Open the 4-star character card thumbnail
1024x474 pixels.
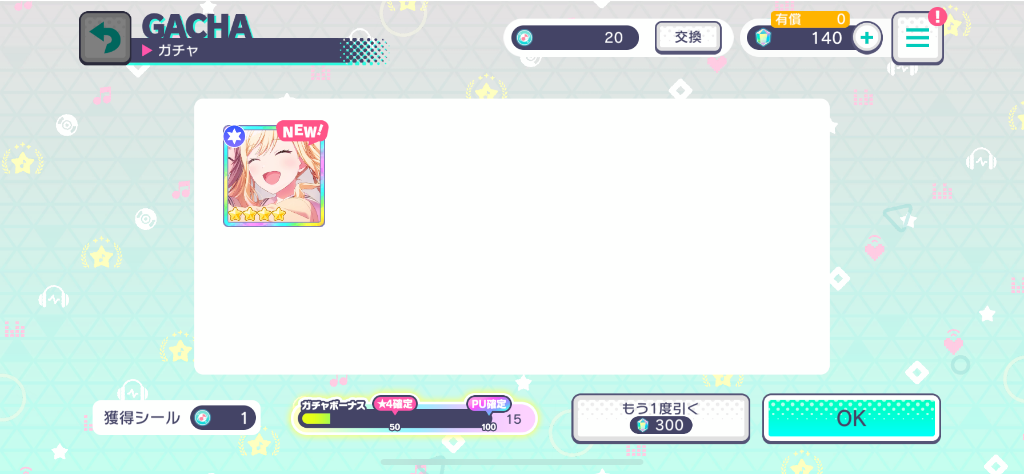274,176
